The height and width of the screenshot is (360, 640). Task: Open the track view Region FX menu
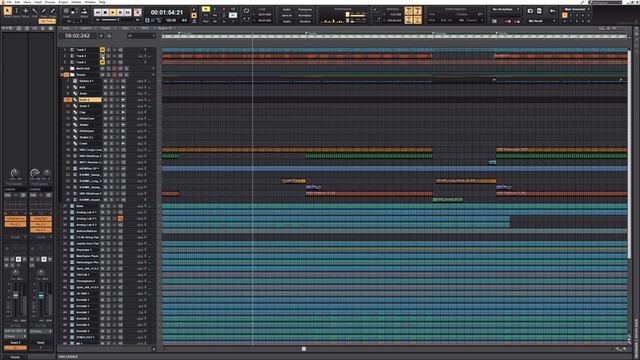click(x=165, y=28)
